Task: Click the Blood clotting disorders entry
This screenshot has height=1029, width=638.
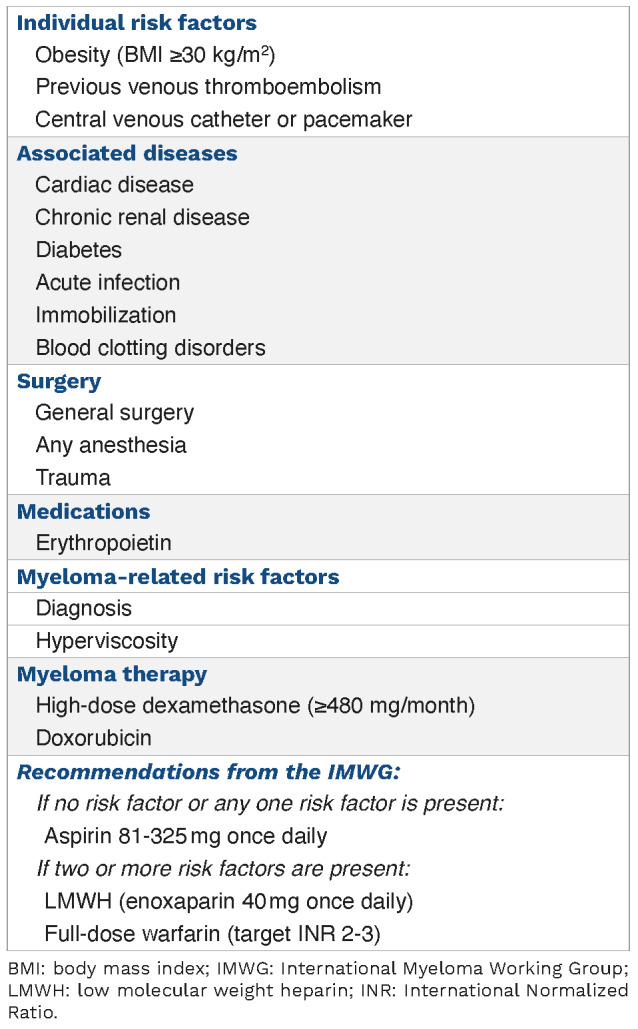Action: [x=150, y=348]
